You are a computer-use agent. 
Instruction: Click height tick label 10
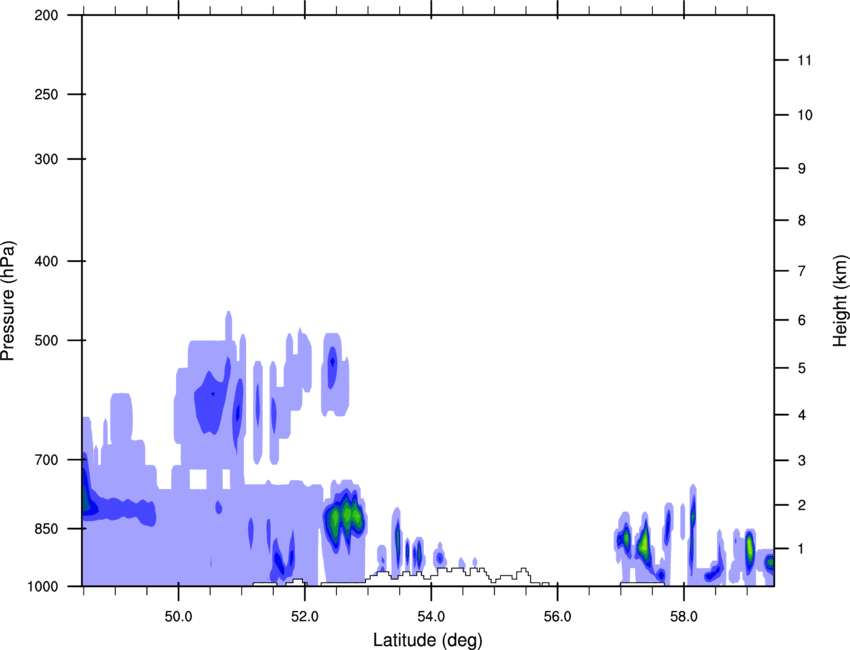pos(805,115)
